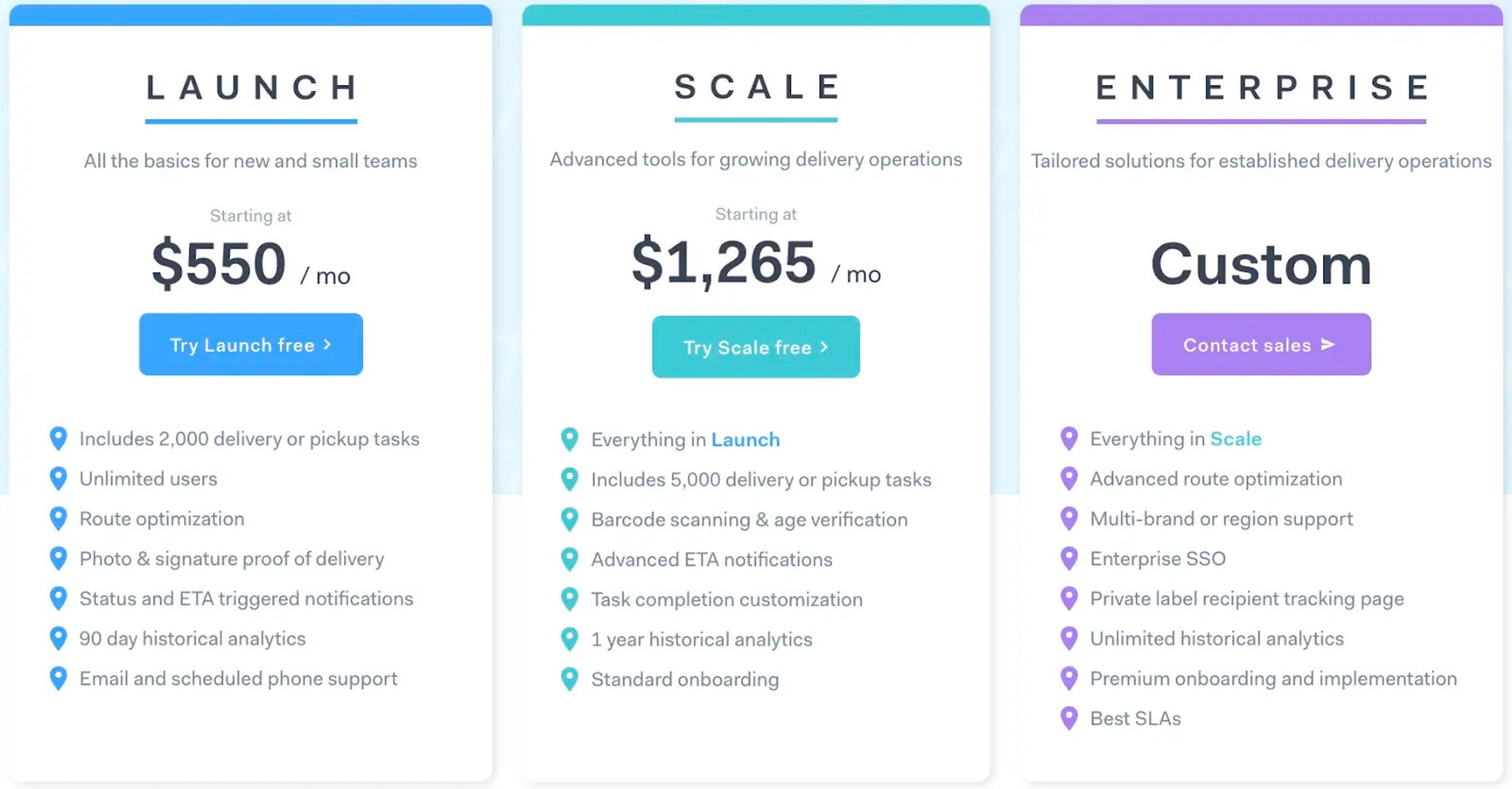Click the pin icon next to Advanced ETA notifications
Screen dimensions: 1512x789
570,559
